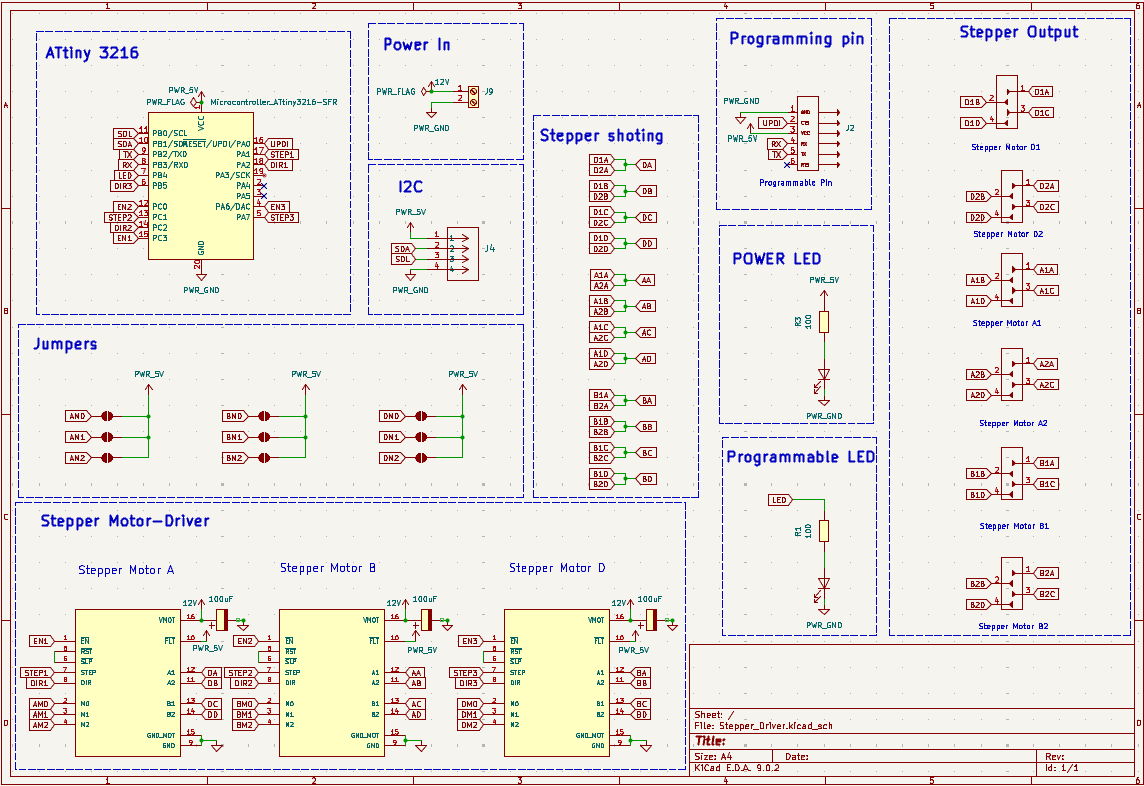
Task: Click 'File: Stepper_Driver.kicad_sch' in title block
Action: coord(763,726)
